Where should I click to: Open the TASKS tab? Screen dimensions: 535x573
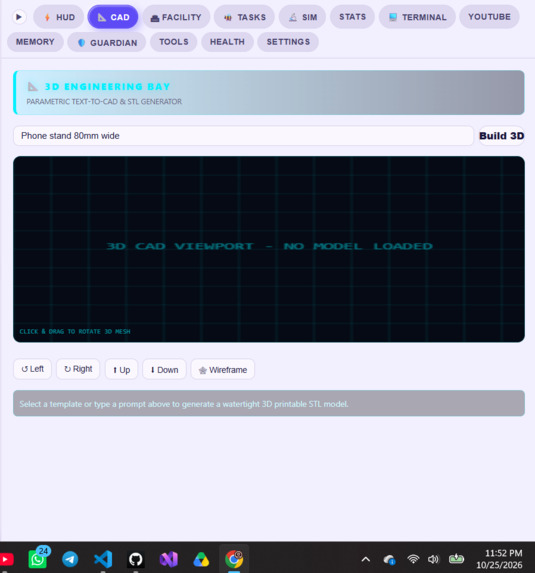[x=244, y=17]
